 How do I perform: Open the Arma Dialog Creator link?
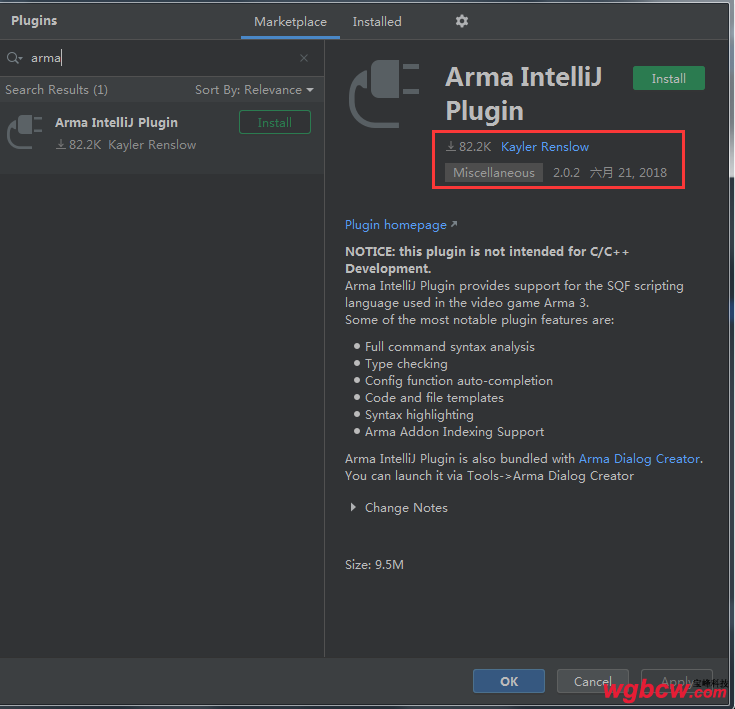pyautogui.click(x=639, y=459)
